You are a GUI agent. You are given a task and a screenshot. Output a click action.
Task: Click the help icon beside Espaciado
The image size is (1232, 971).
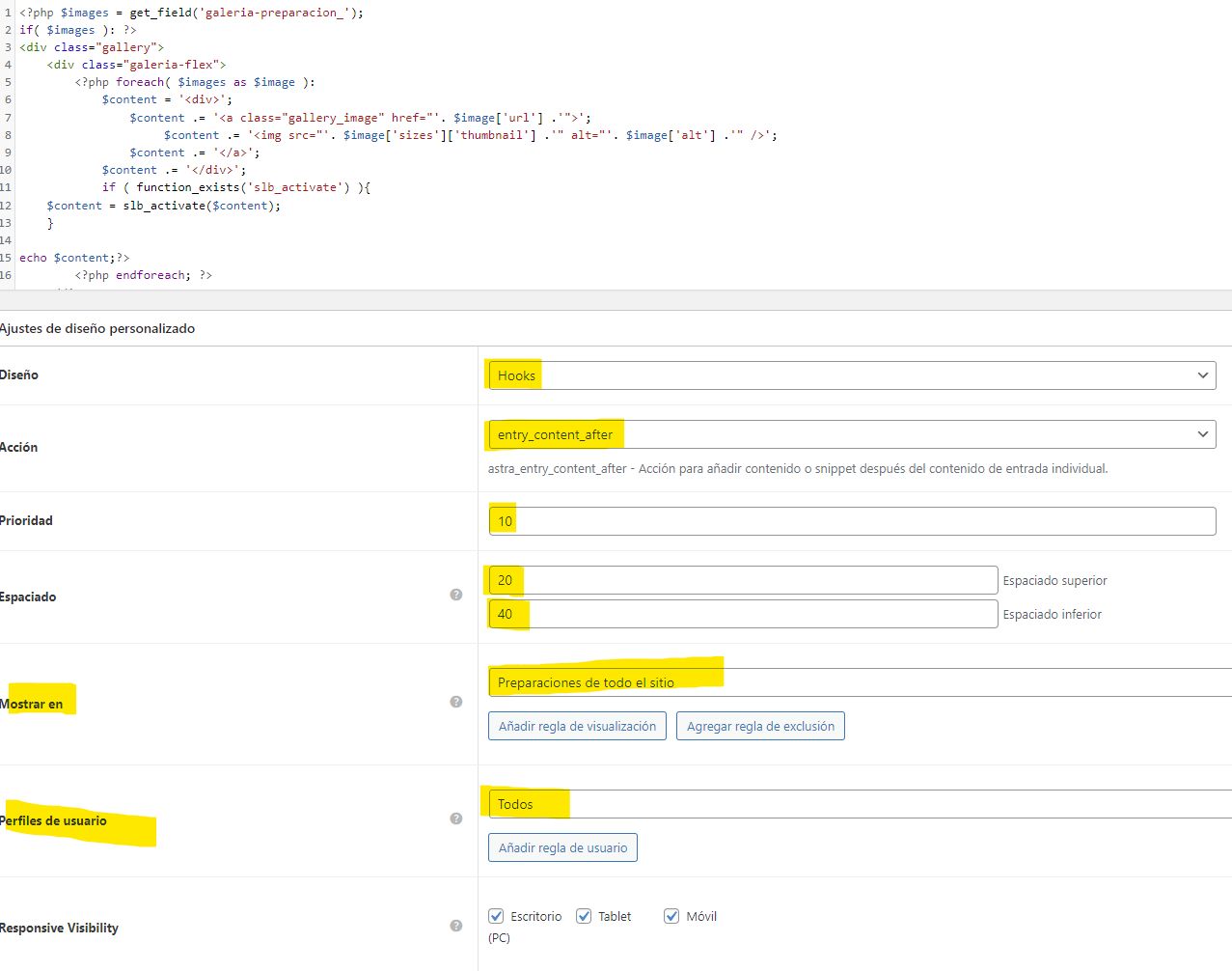click(x=456, y=595)
